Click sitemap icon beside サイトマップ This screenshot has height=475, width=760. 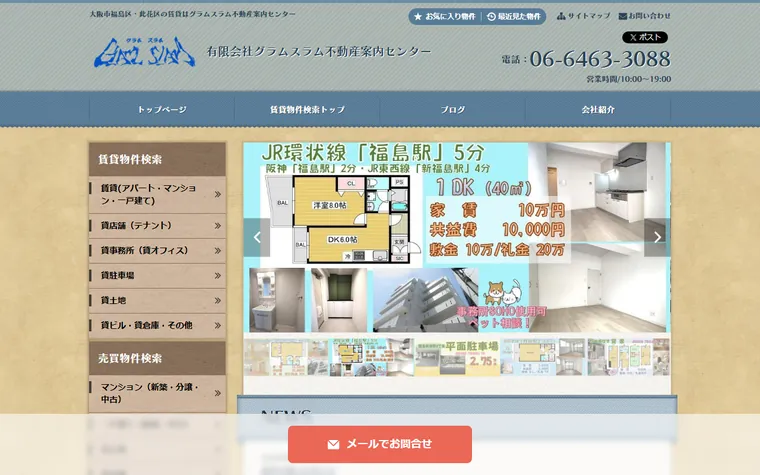click(x=561, y=16)
